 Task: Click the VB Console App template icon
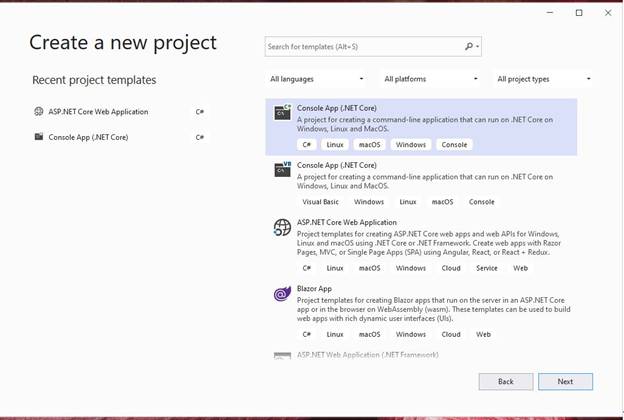(283, 169)
